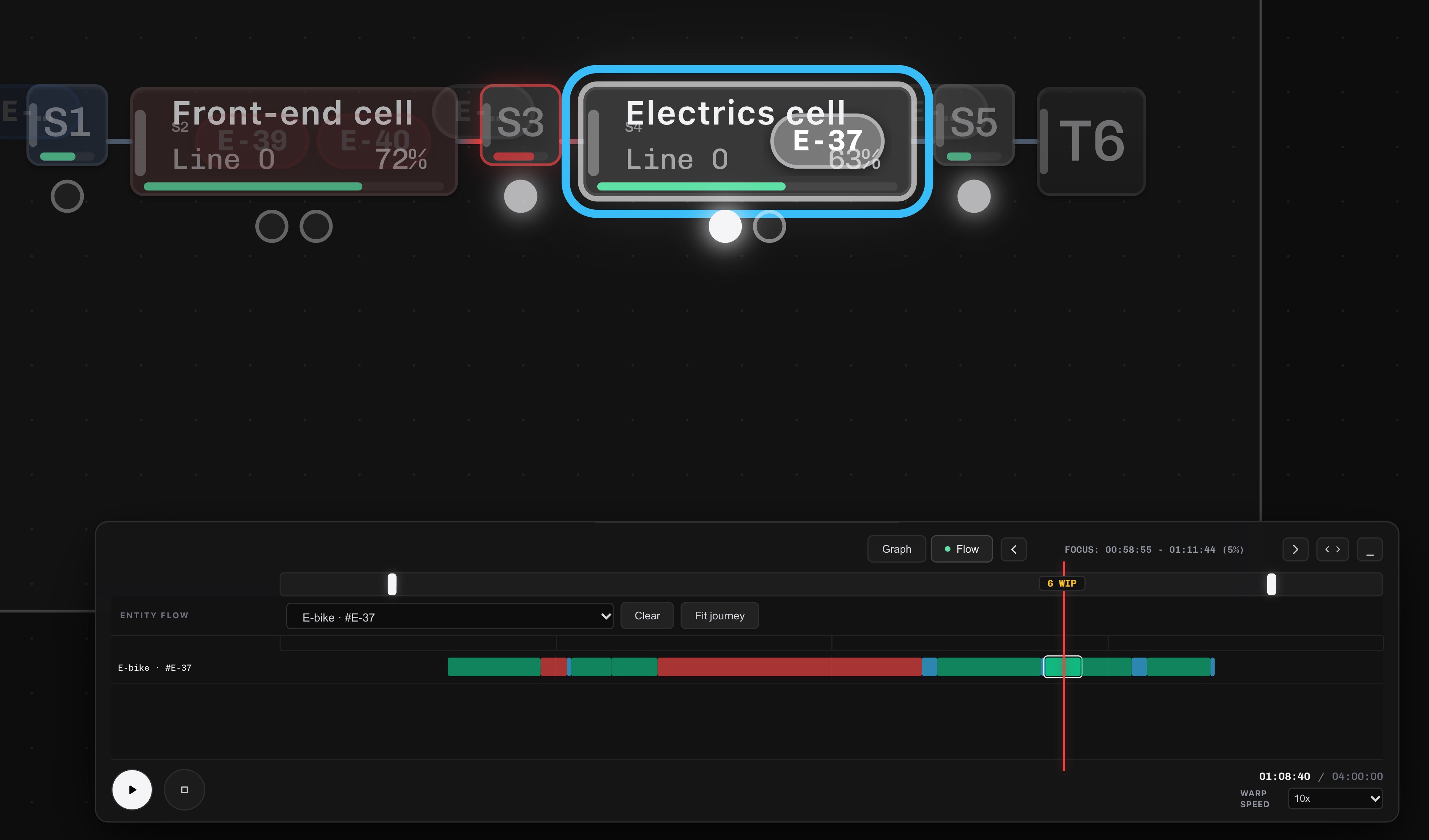Select the Electrics cell node
Screen dimensions: 1429x840
747,141
